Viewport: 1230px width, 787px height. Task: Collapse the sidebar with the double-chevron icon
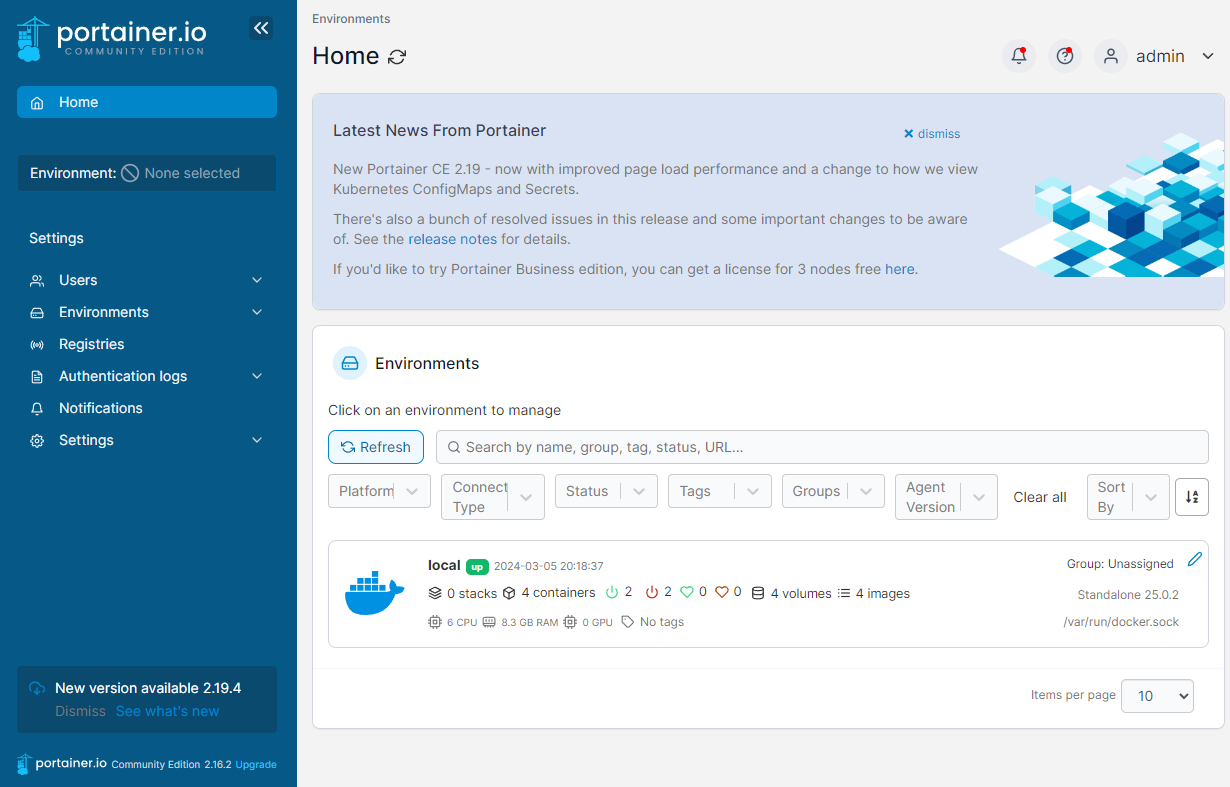(x=261, y=28)
